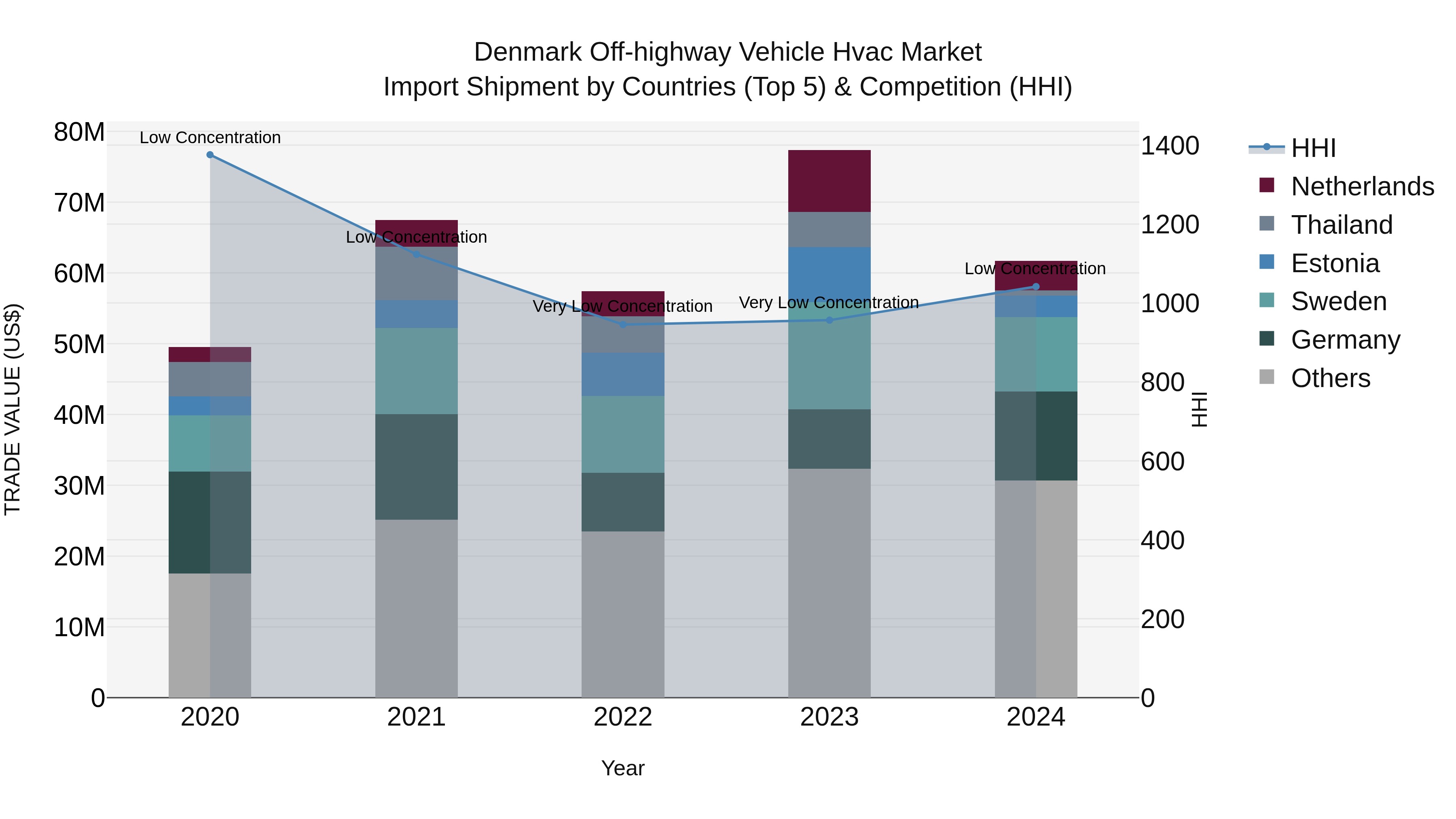Toggle the Estonia legend entry
This screenshot has width=1456, height=819.
[1319, 263]
